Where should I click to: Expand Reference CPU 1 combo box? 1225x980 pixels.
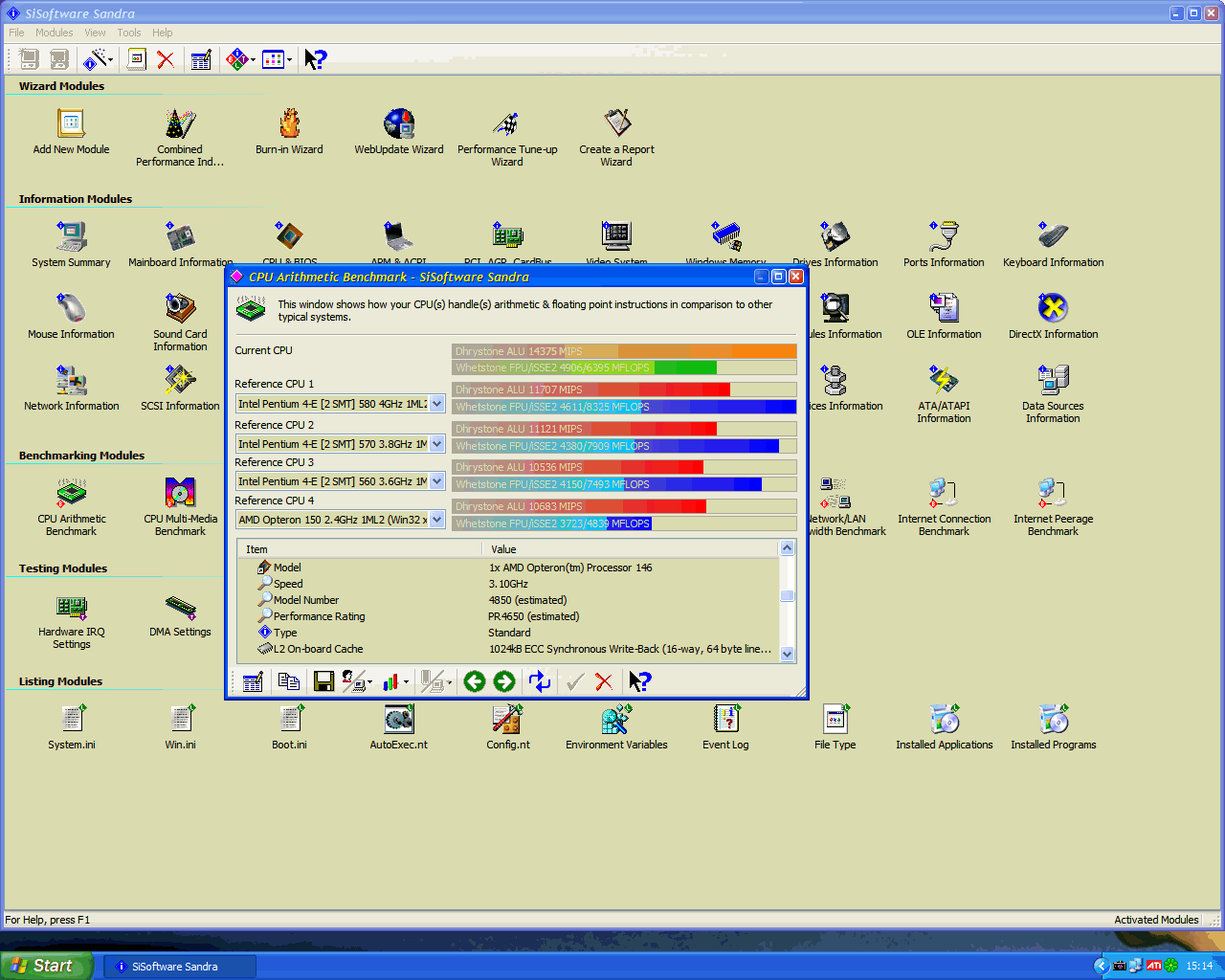point(437,404)
